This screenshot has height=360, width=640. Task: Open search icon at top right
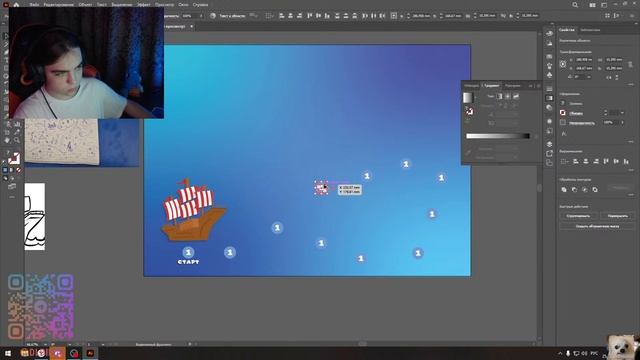[x=575, y=5]
